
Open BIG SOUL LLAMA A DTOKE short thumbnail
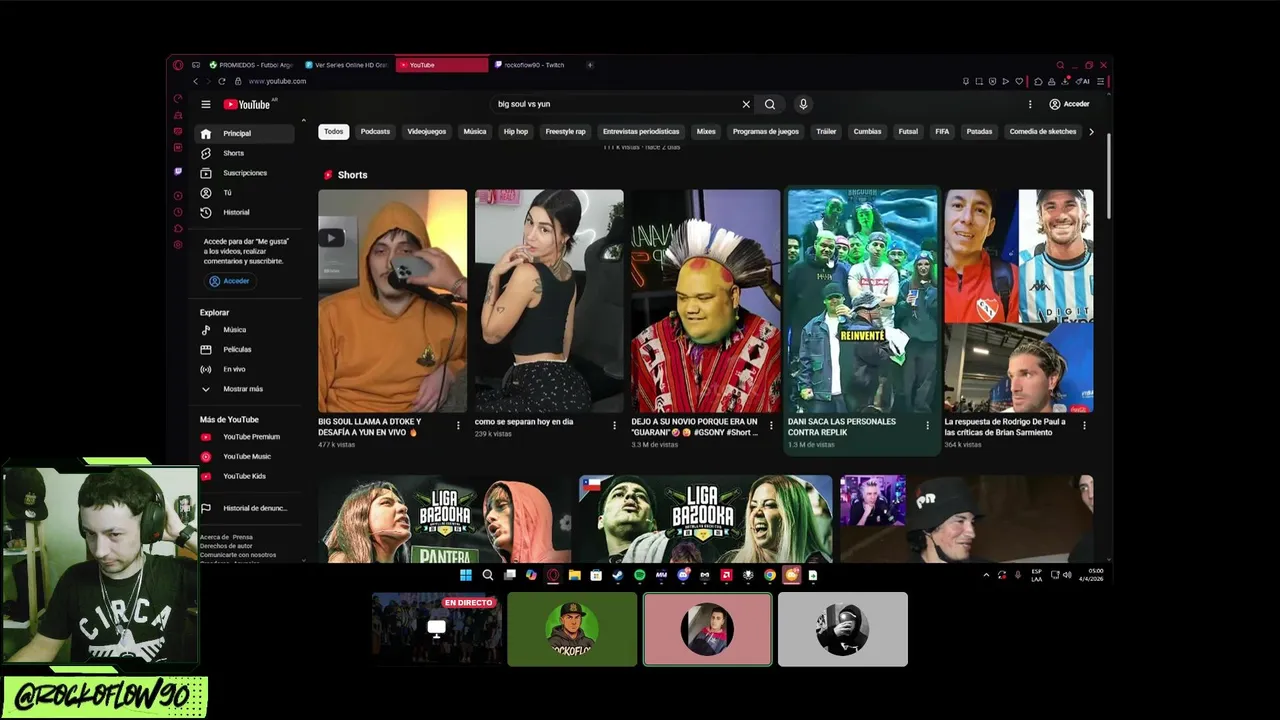392,301
